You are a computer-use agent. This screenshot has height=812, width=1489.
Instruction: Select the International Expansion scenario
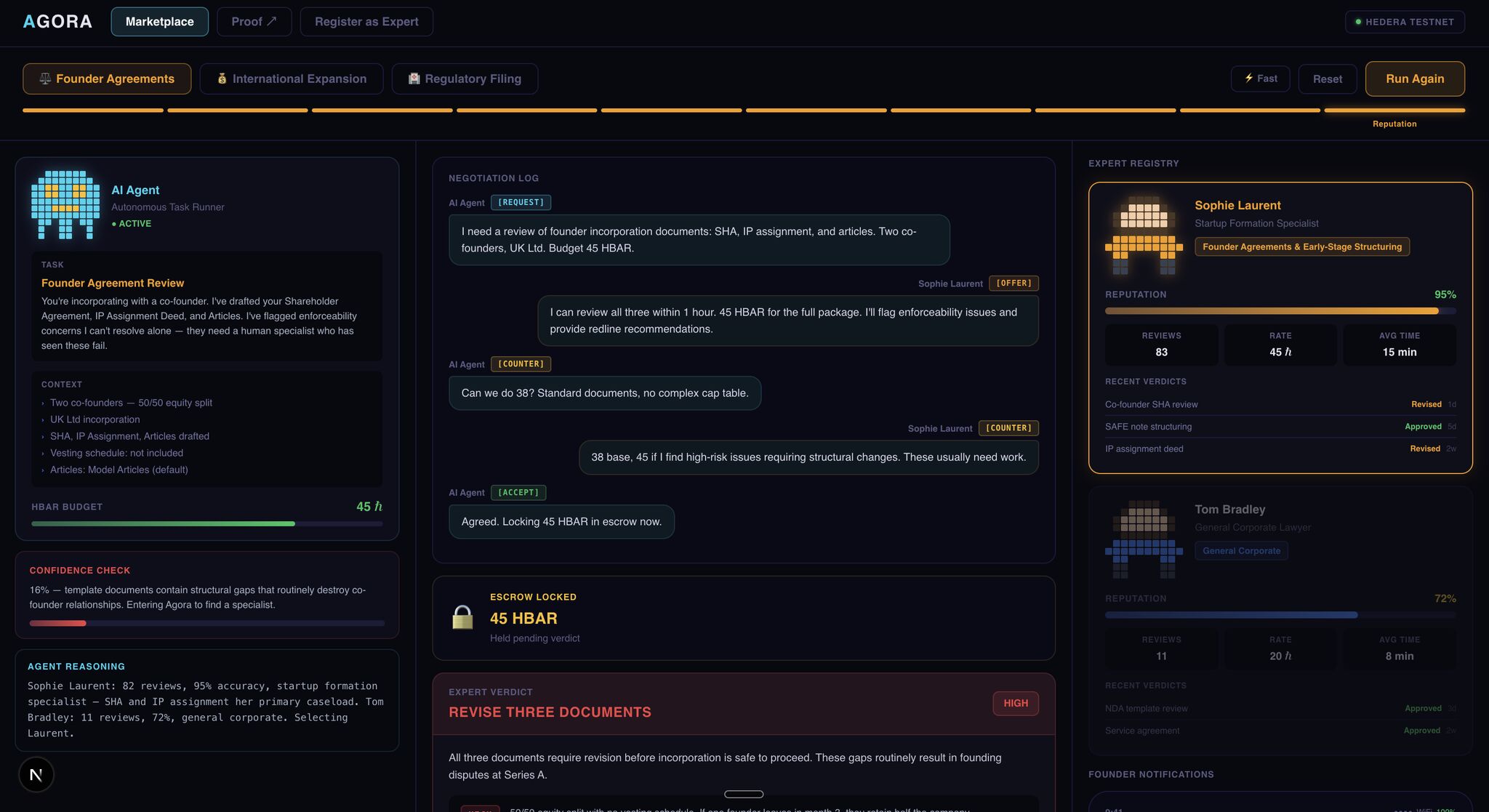point(292,79)
